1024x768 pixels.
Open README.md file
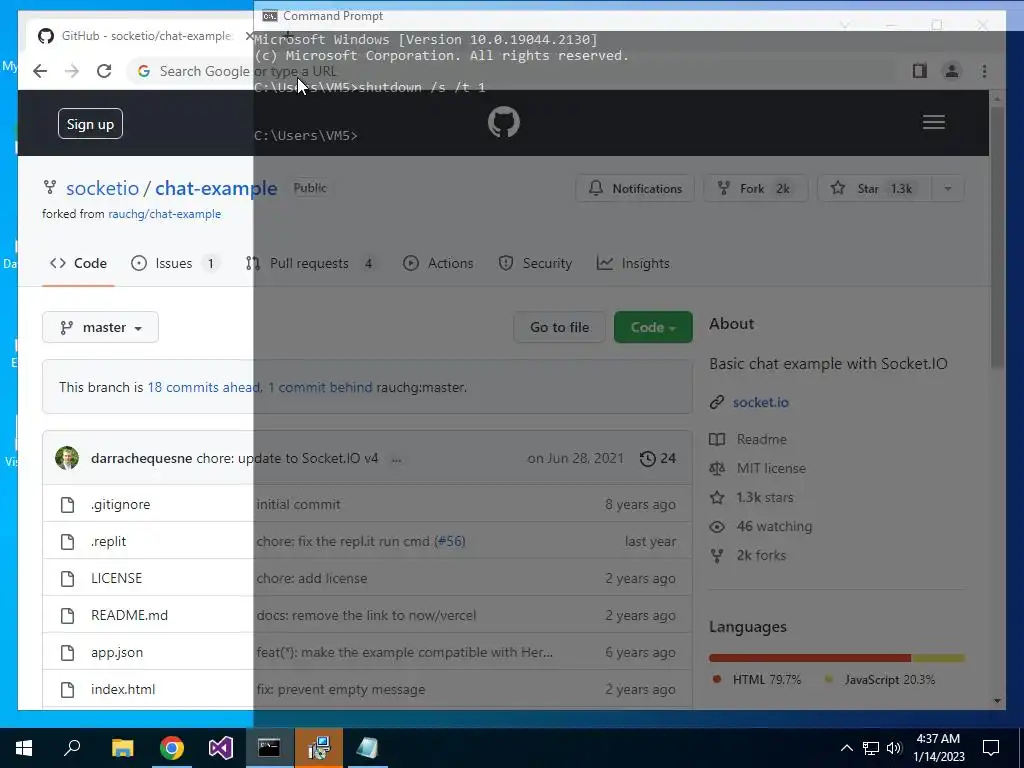click(x=129, y=615)
